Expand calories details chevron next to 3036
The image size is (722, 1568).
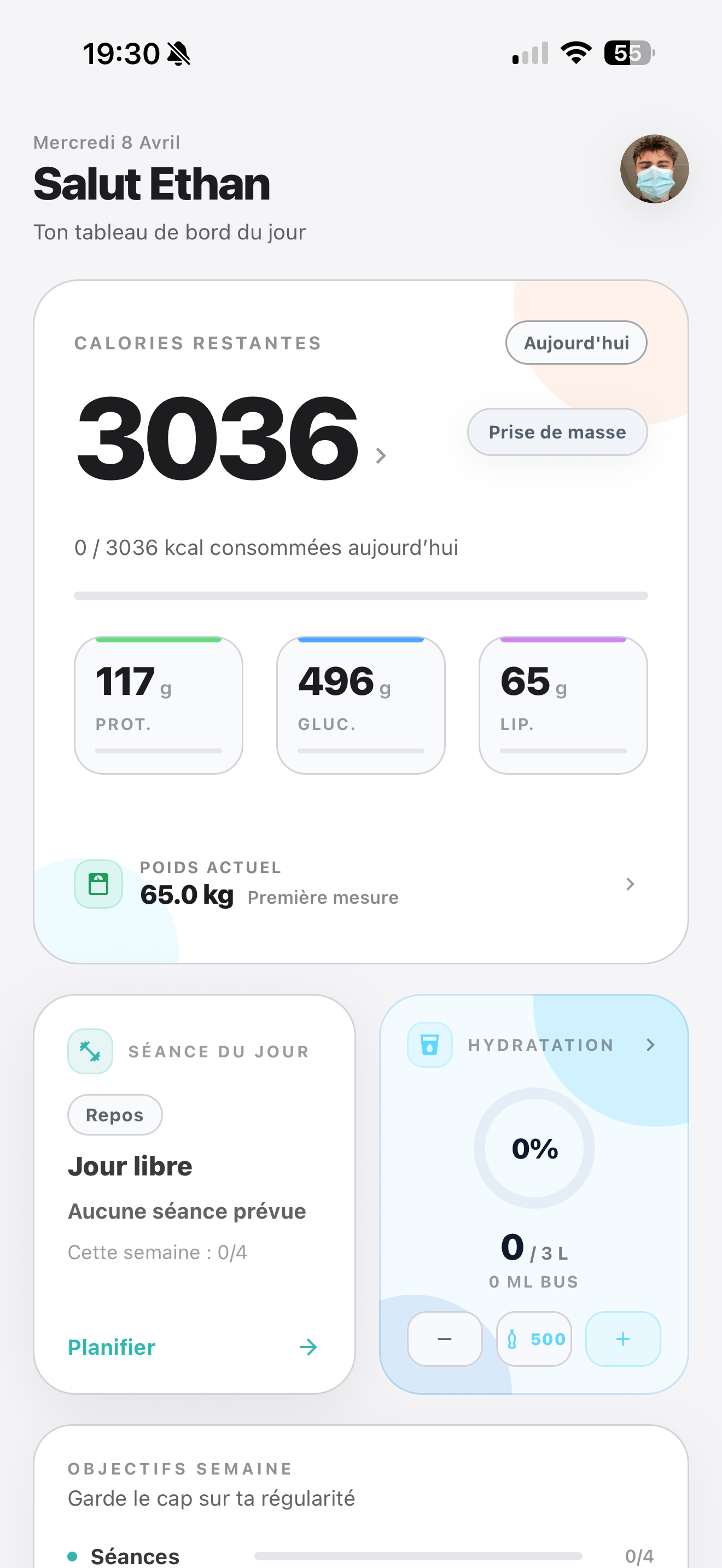tap(381, 455)
